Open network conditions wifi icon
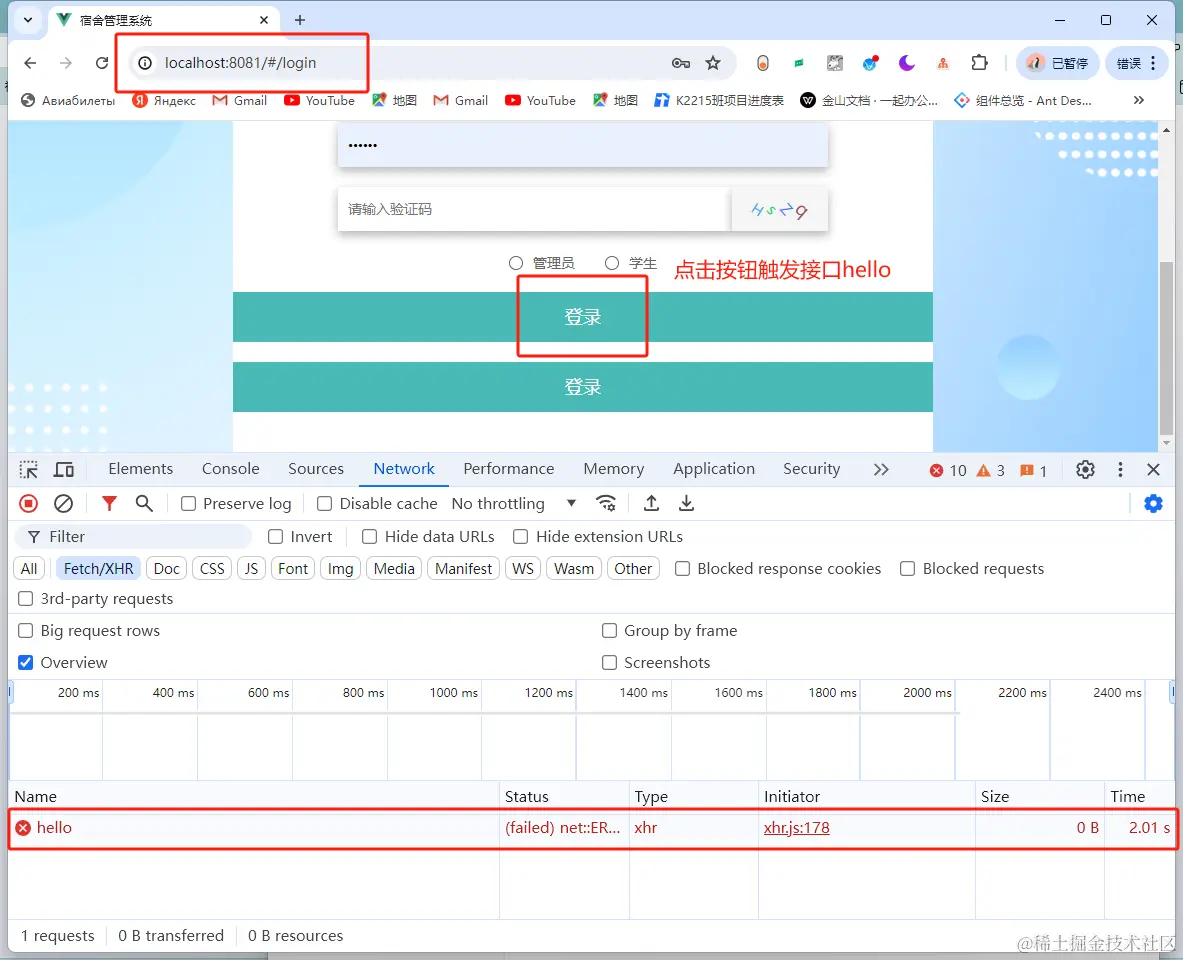Screen dimensions: 1183x960 pos(606,503)
